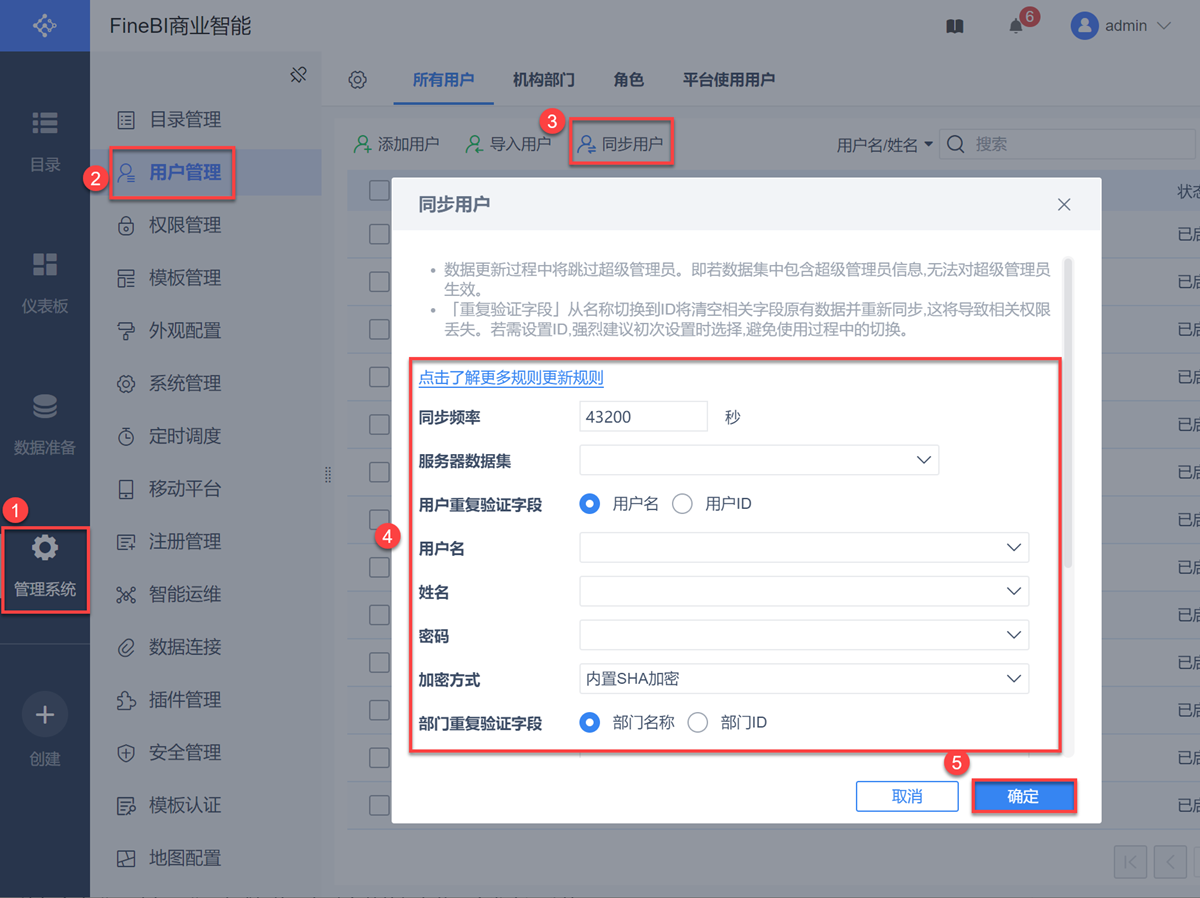Click the dialog vertical scrollbar
The height and width of the screenshot is (898, 1200).
1068,412
